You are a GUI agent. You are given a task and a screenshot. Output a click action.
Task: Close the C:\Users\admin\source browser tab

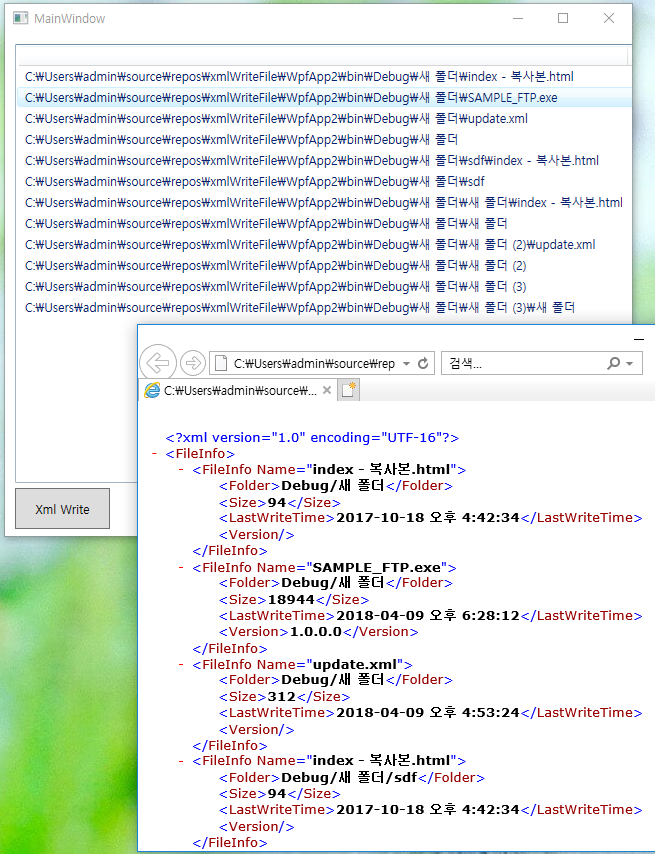(327, 390)
